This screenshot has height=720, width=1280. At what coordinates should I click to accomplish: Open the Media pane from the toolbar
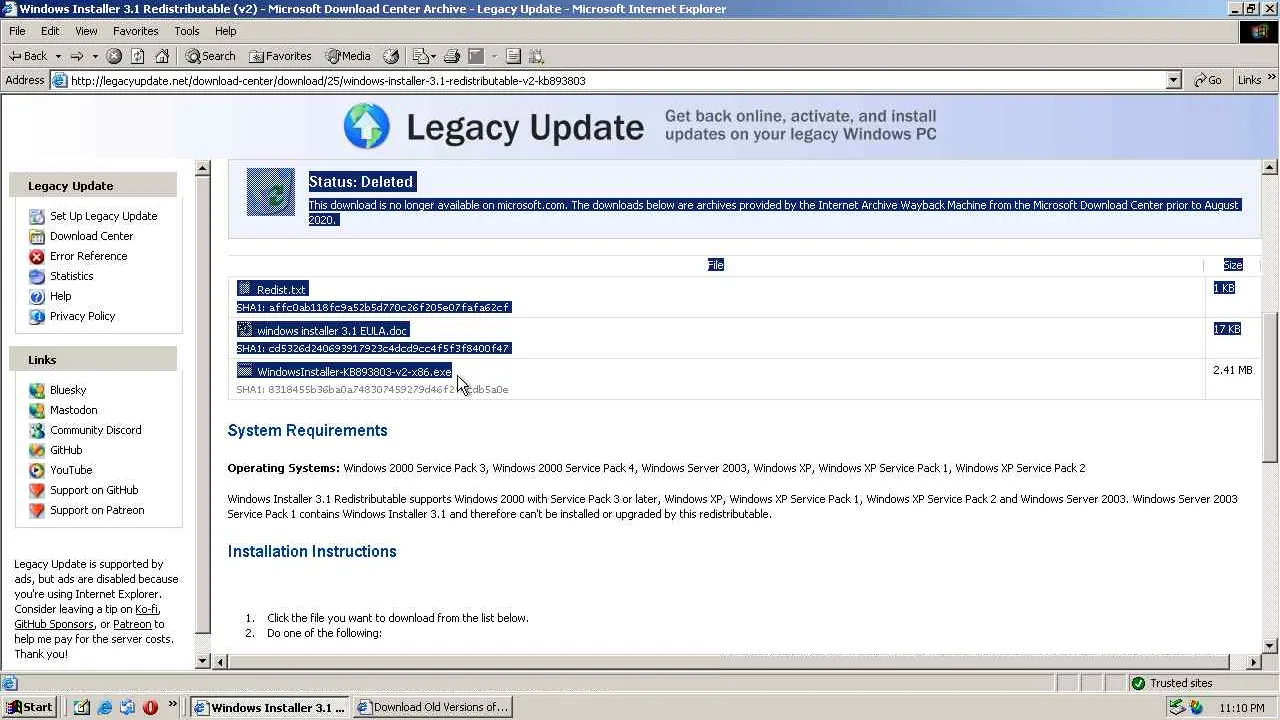(348, 56)
